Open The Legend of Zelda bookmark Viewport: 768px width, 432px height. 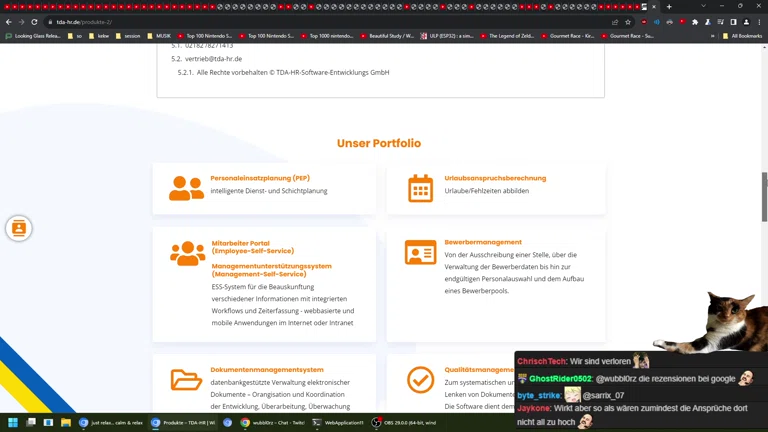tap(507, 36)
